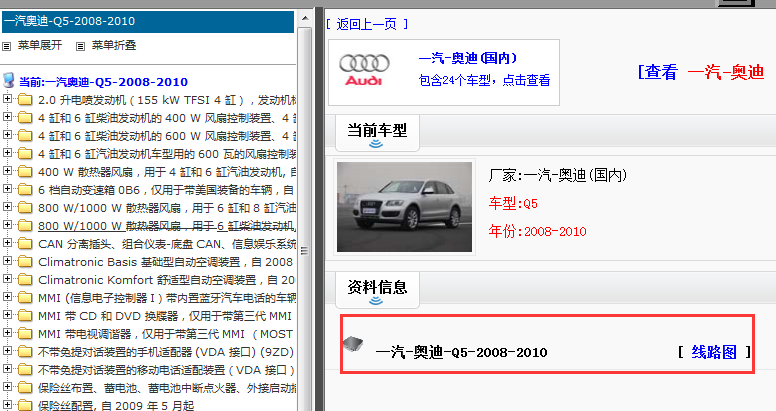Click folder icon of 800 W/1000 W 6 缸柴油发动机 row
776x411 pixels.
25,226
